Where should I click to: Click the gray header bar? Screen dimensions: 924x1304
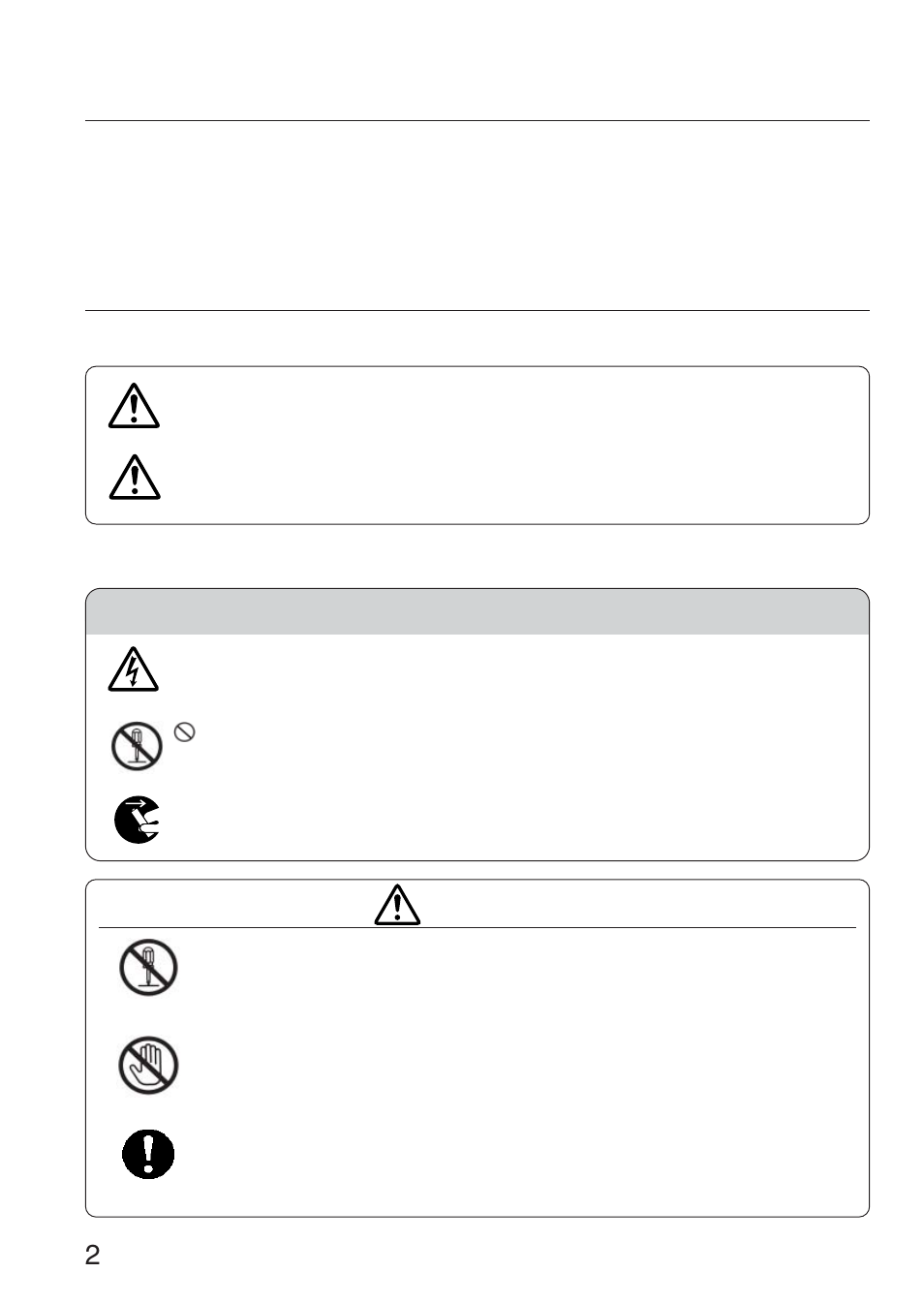(477, 611)
